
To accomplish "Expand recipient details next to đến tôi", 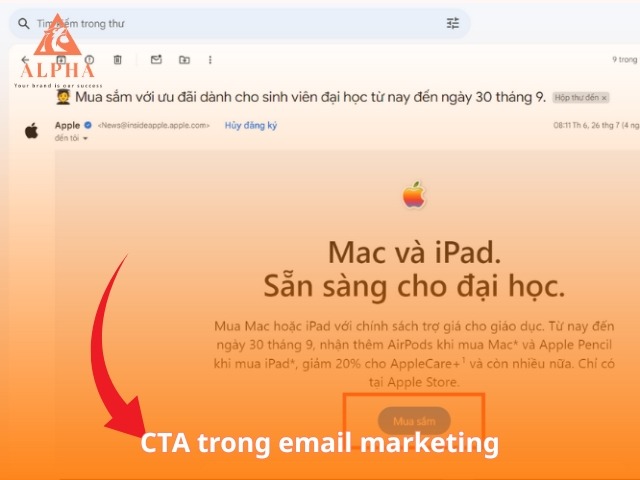I will click(x=85, y=138).
